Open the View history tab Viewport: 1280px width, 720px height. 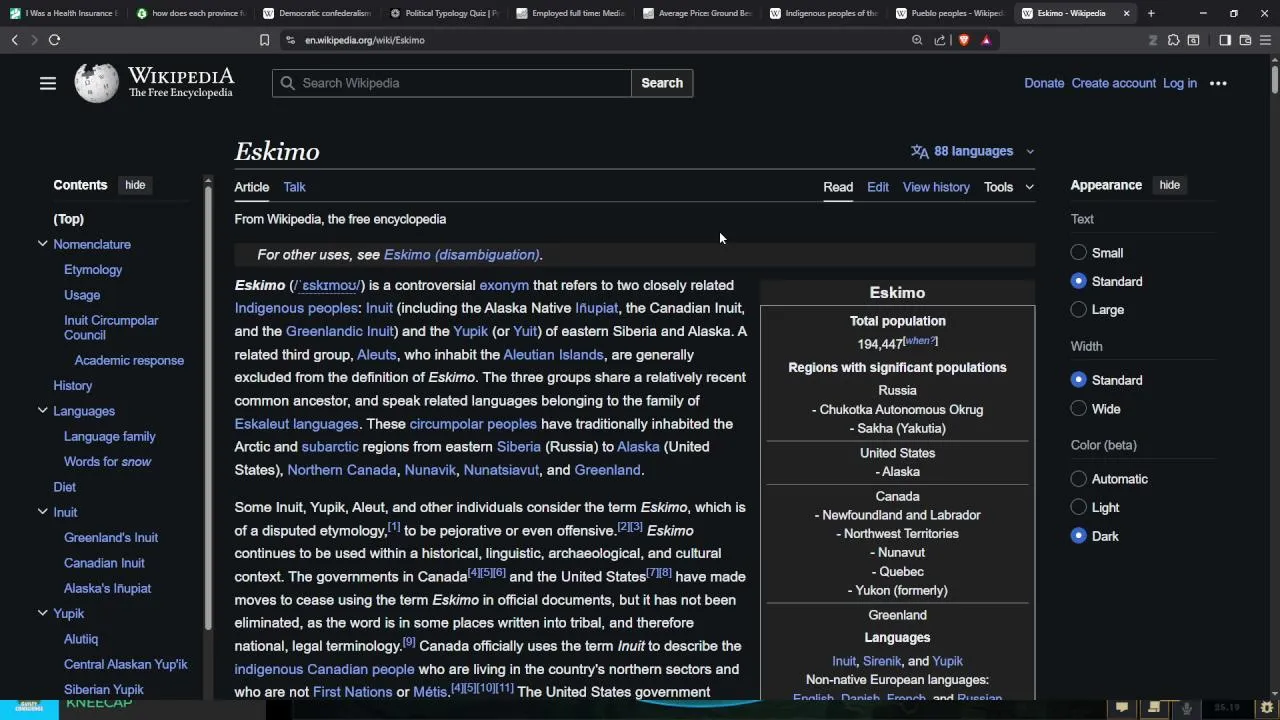click(x=936, y=187)
